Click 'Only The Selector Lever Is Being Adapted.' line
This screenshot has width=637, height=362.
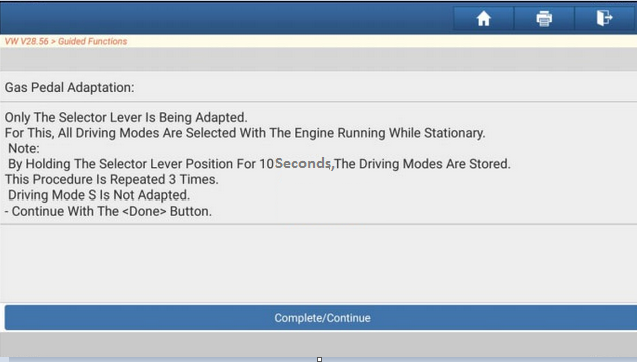pyautogui.click(x=126, y=117)
